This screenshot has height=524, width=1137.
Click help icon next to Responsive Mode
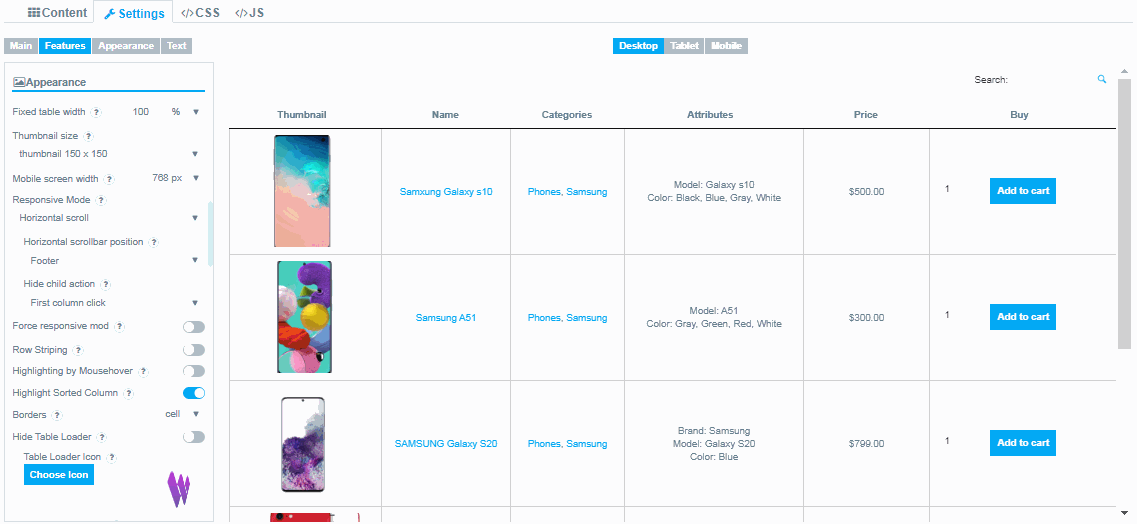coord(100,200)
